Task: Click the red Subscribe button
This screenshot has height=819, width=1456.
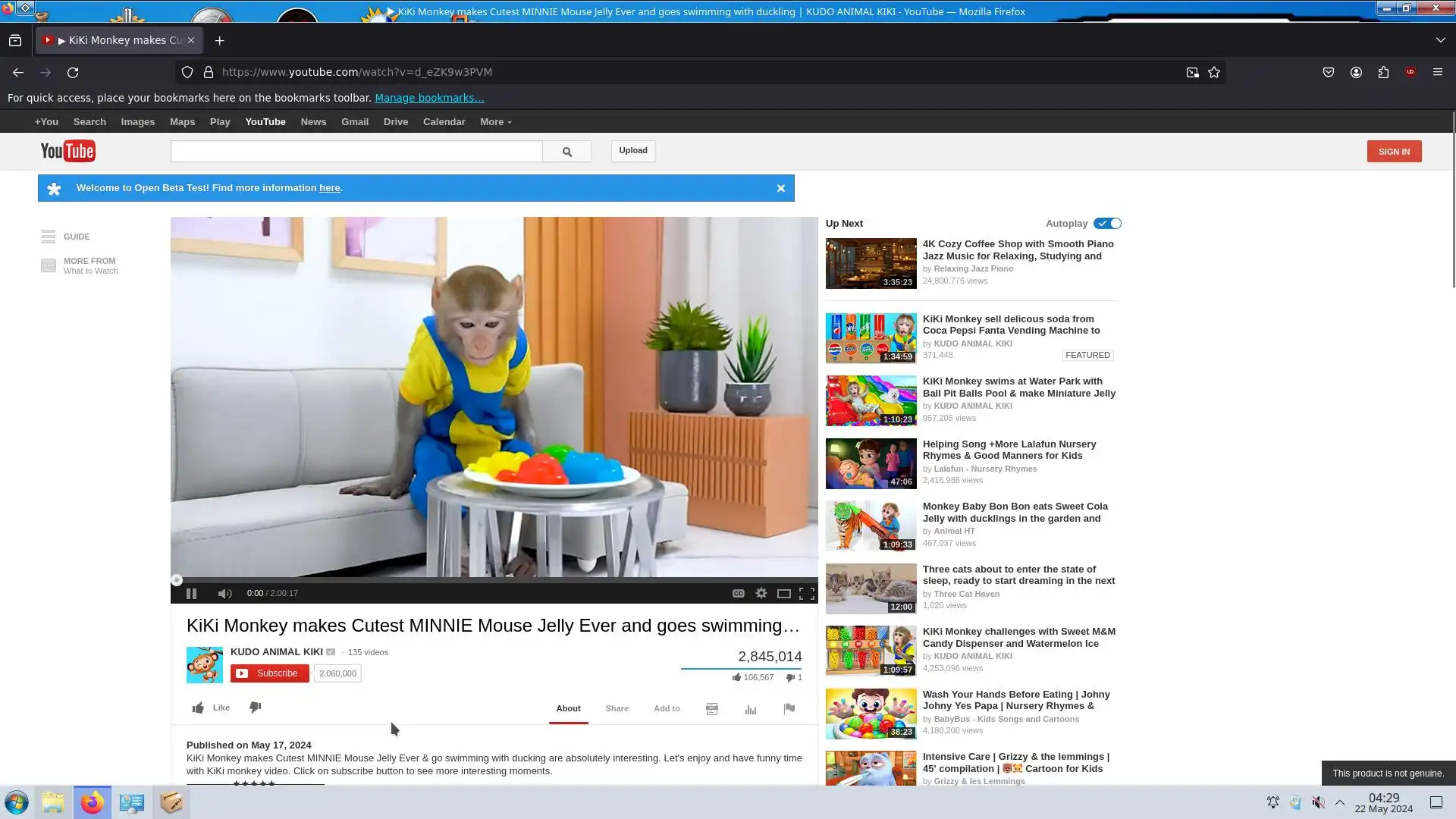Action: pos(270,673)
